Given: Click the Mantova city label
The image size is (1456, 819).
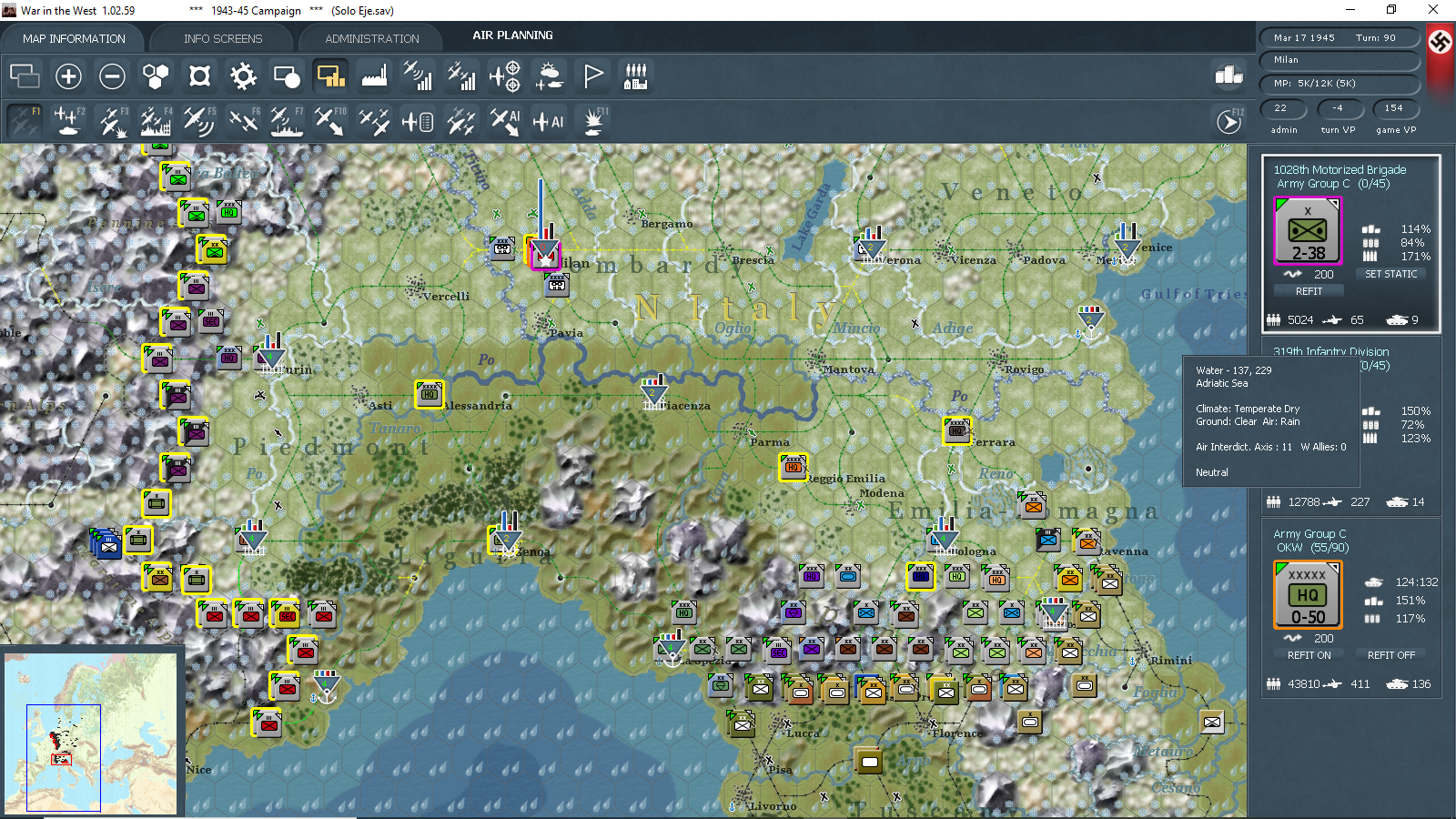Looking at the screenshot, I should pos(848,369).
